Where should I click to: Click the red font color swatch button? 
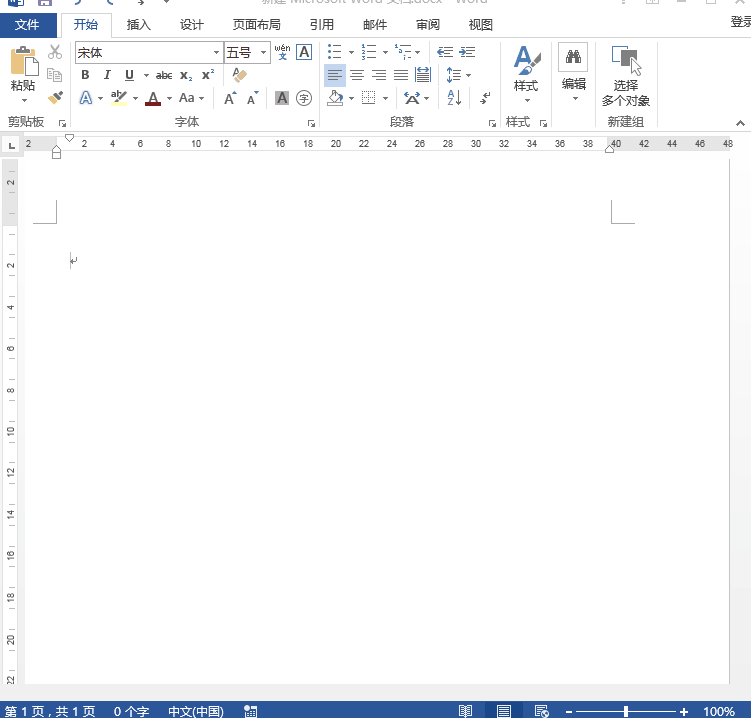pyautogui.click(x=152, y=98)
